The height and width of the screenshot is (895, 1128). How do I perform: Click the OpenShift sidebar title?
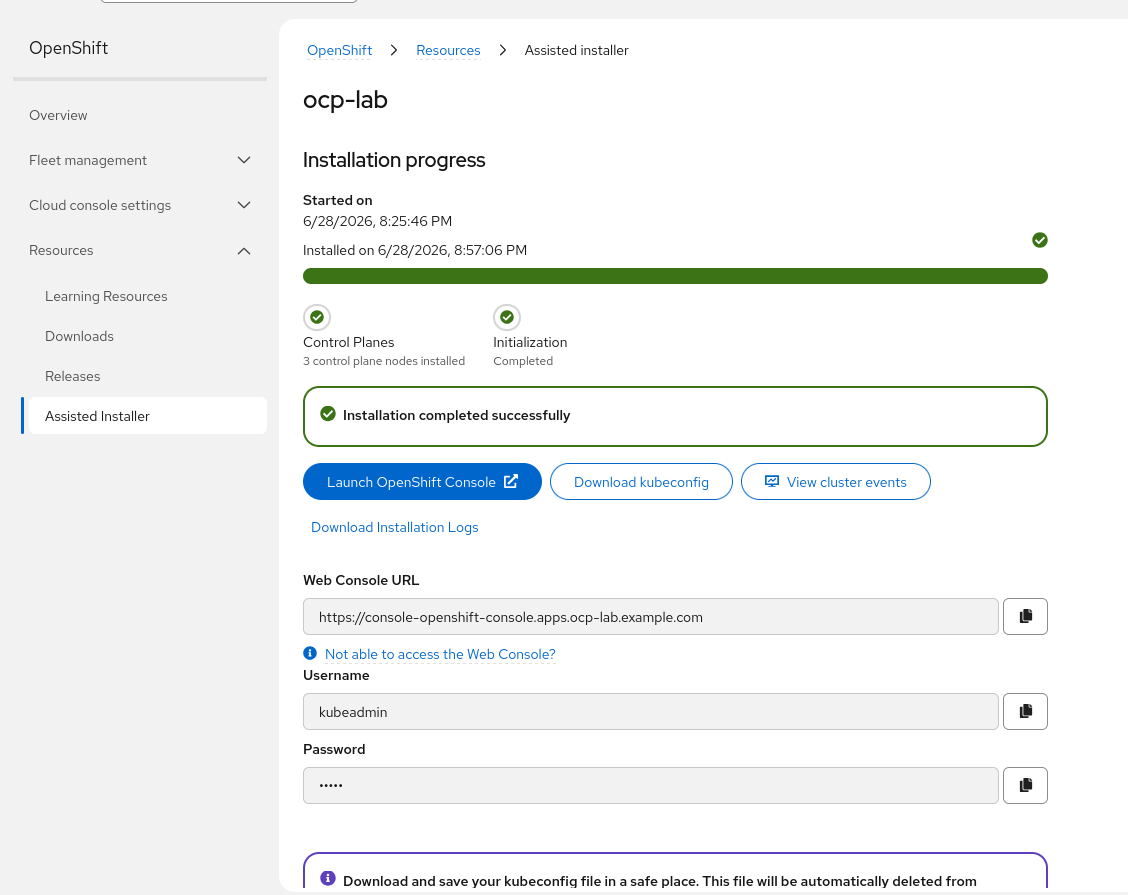click(x=68, y=48)
